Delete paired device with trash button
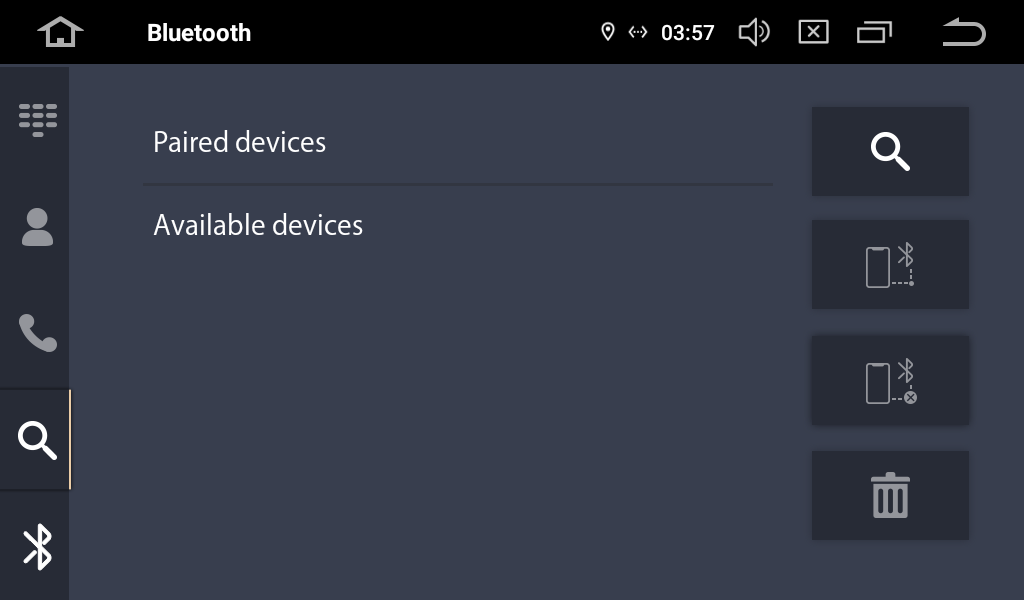 tap(890, 496)
